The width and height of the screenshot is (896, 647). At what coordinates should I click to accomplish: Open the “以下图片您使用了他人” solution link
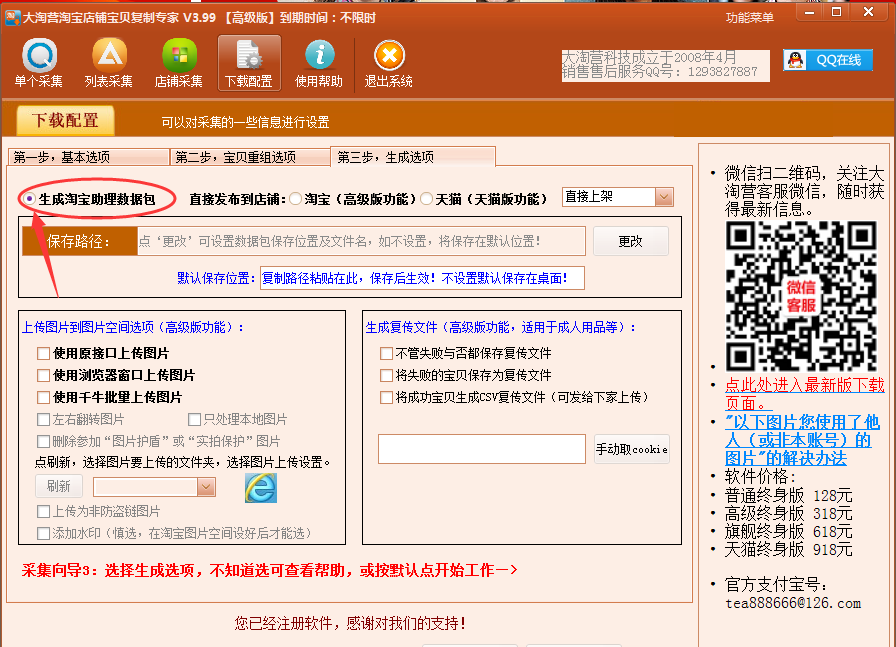click(x=802, y=440)
